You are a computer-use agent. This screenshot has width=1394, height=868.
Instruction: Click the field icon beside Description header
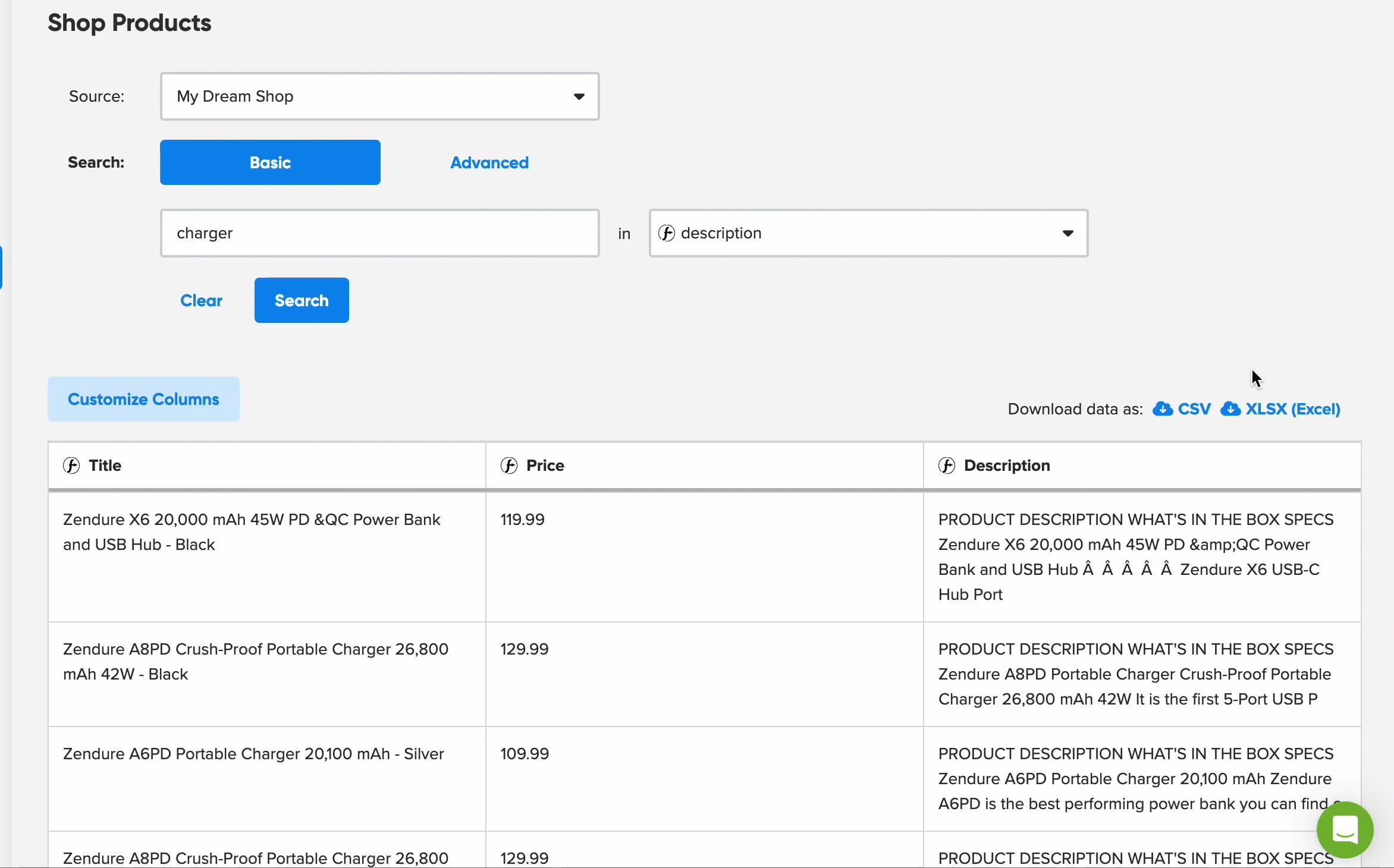[x=947, y=466]
